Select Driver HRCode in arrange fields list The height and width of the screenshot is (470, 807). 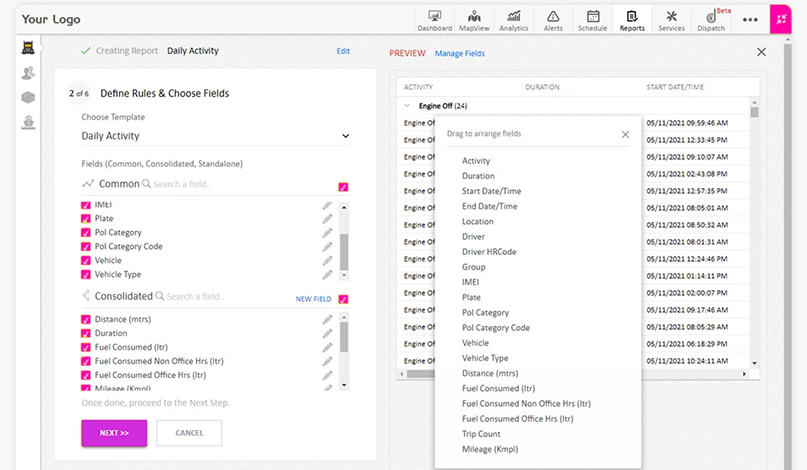(489, 252)
